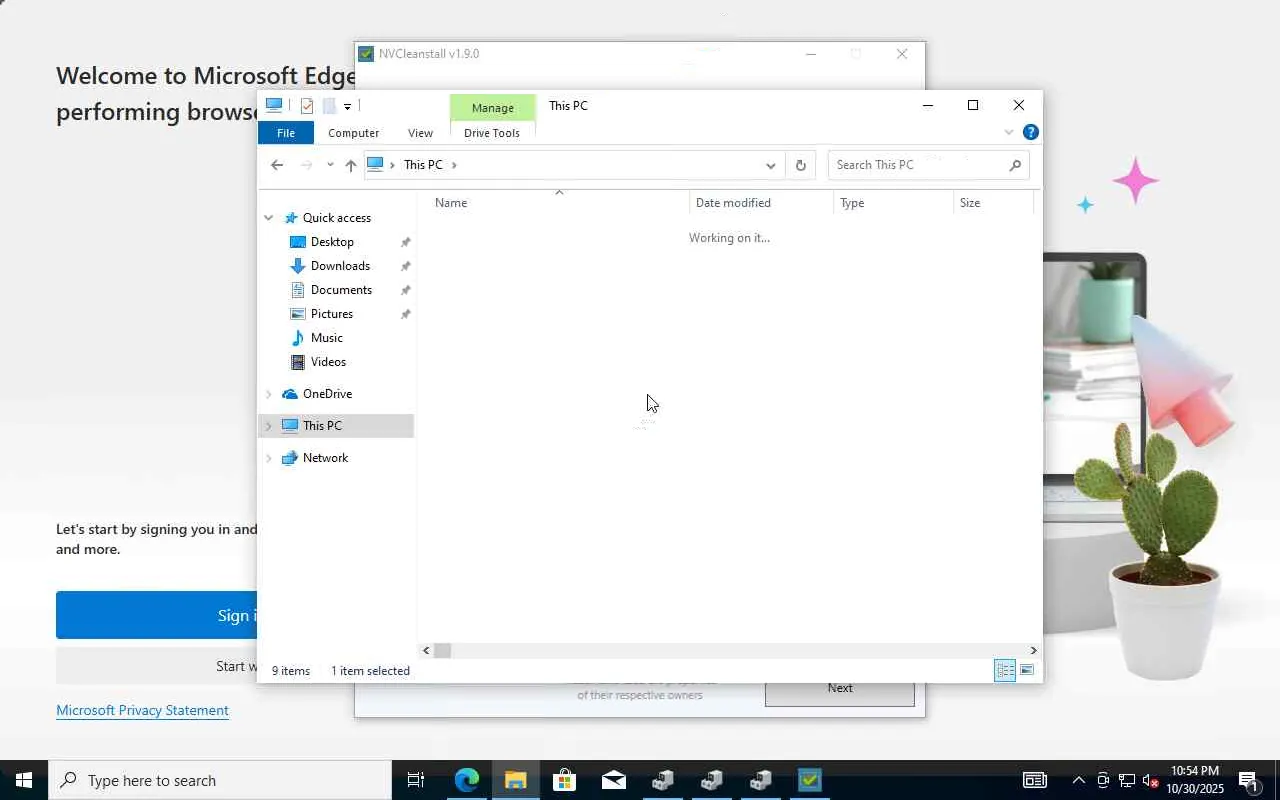Image resolution: width=1280 pixels, height=800 pixels.
Task: Click the This PC breadcrumb in address bar
Action: (x=423, y=165)
